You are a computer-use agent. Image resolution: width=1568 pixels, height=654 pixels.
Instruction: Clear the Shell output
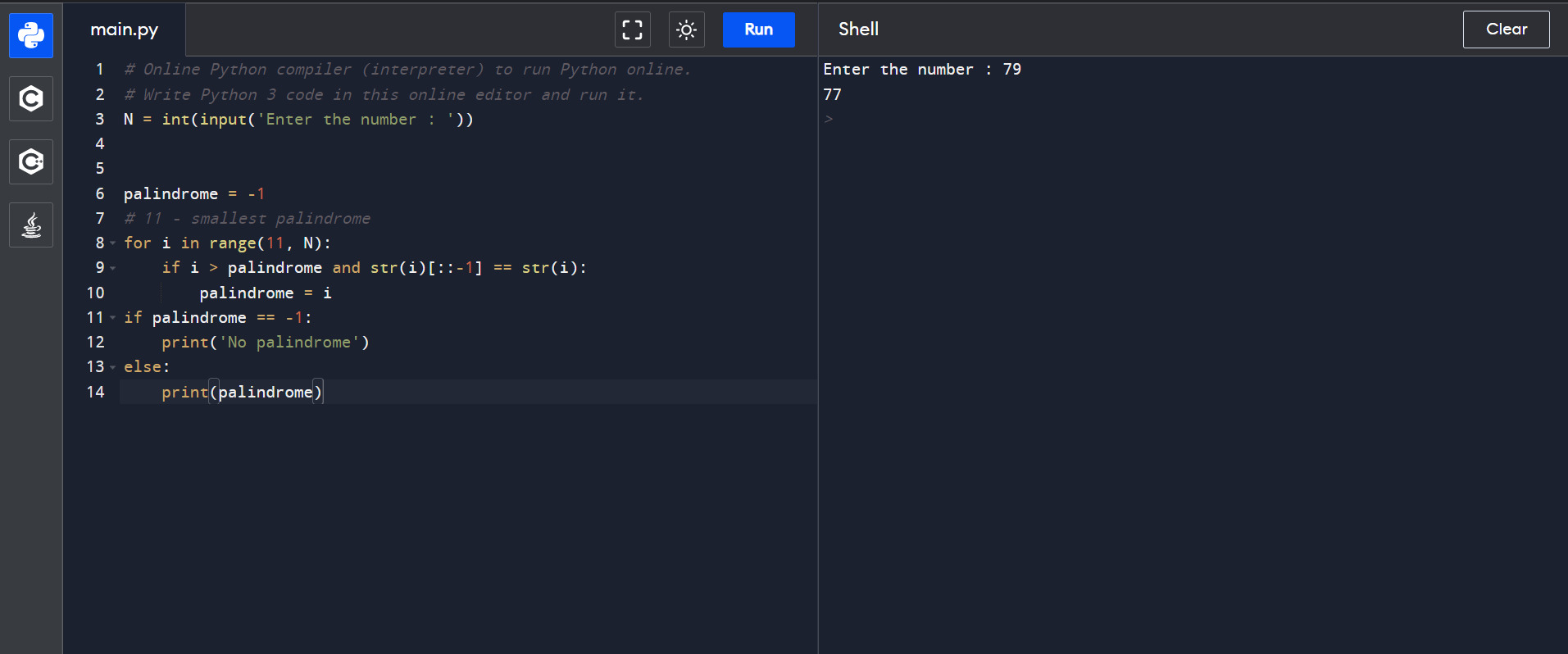1506,30
